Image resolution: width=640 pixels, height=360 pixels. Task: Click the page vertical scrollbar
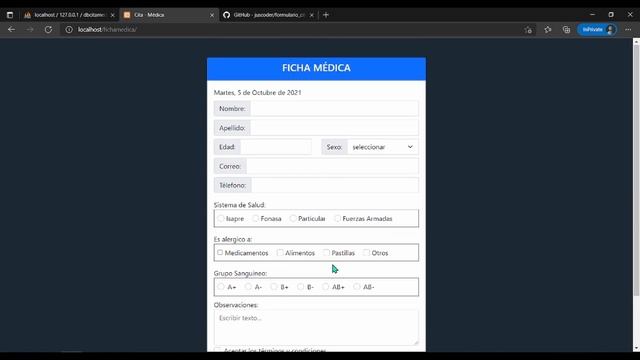[636, 170]
